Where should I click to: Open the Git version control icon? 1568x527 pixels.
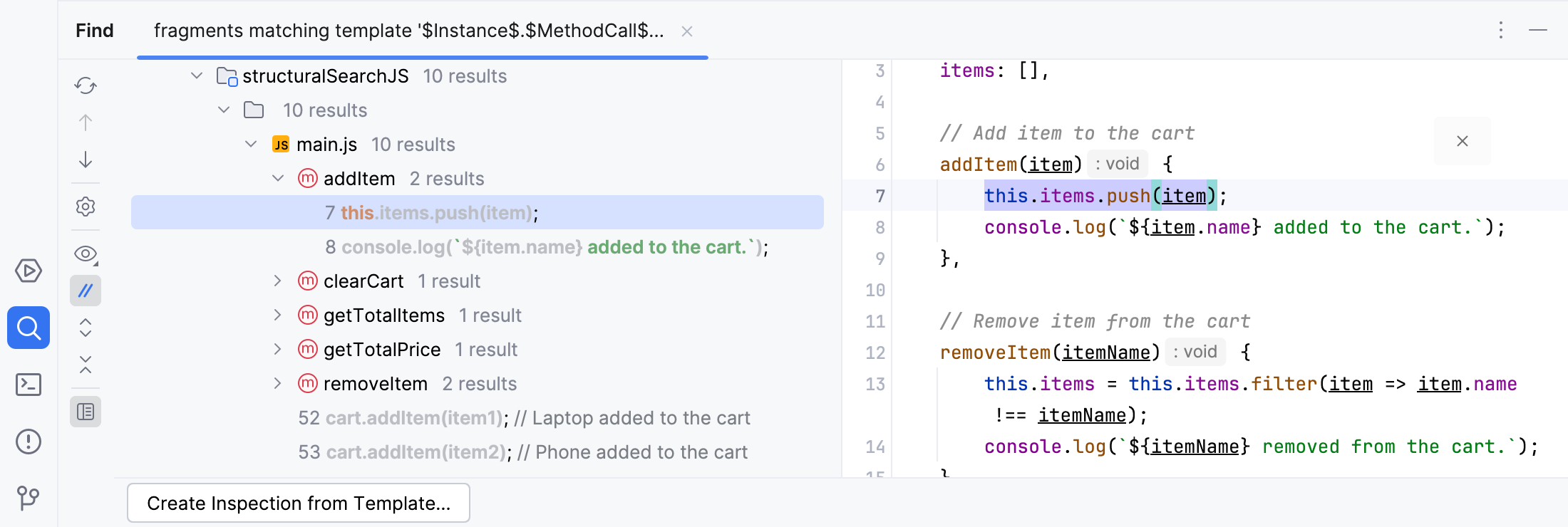[x=29, y=497]
